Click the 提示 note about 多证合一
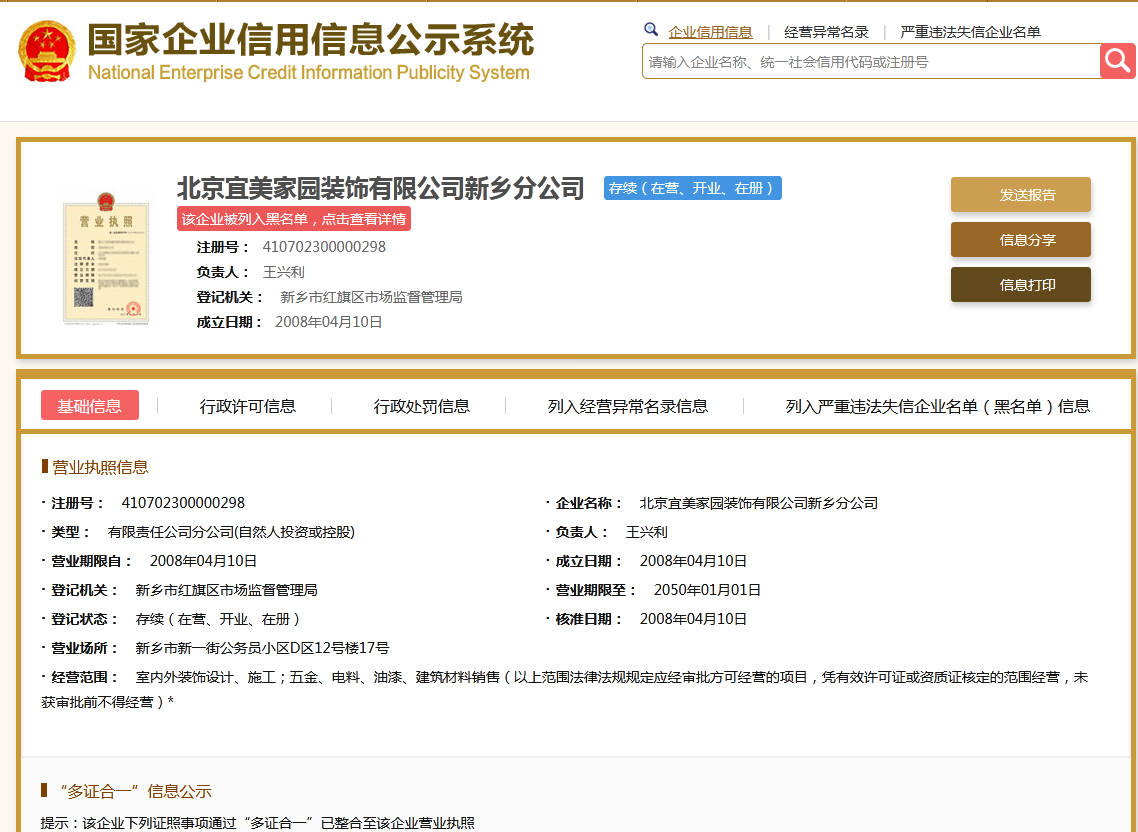 pos(258,823)
